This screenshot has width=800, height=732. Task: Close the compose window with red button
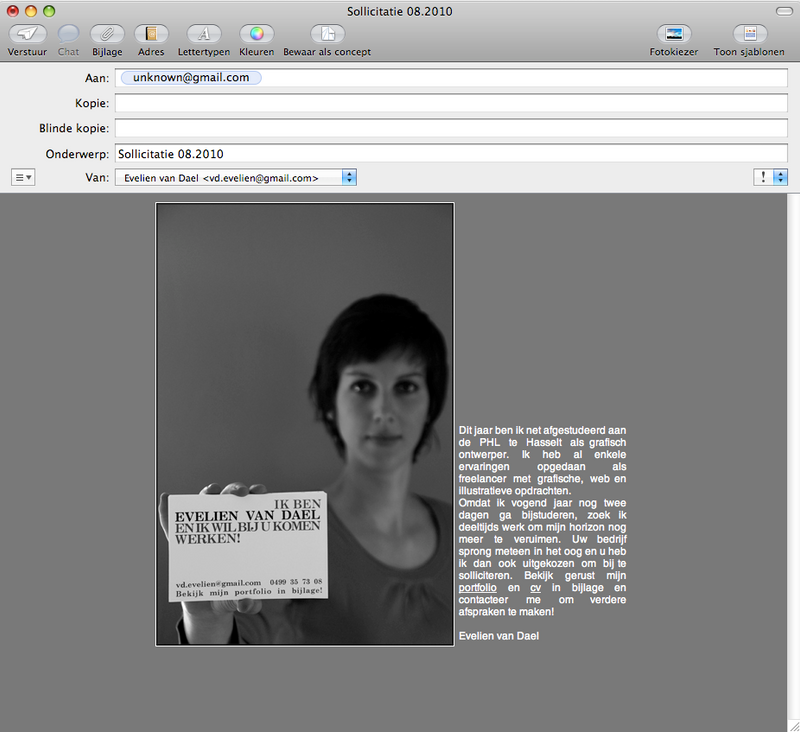(13, 11)
